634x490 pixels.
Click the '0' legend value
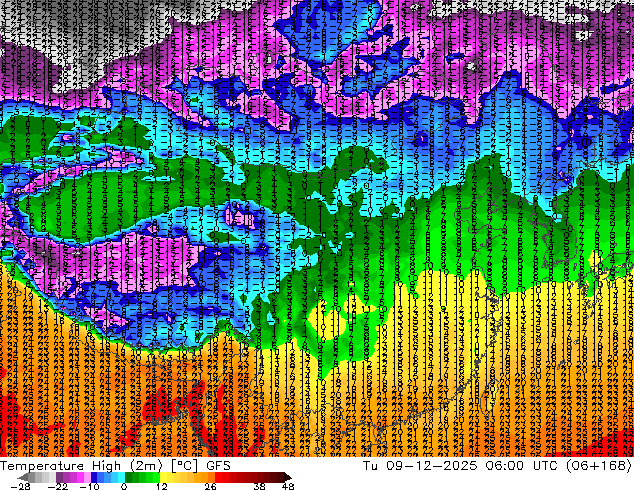coord(124,486)
